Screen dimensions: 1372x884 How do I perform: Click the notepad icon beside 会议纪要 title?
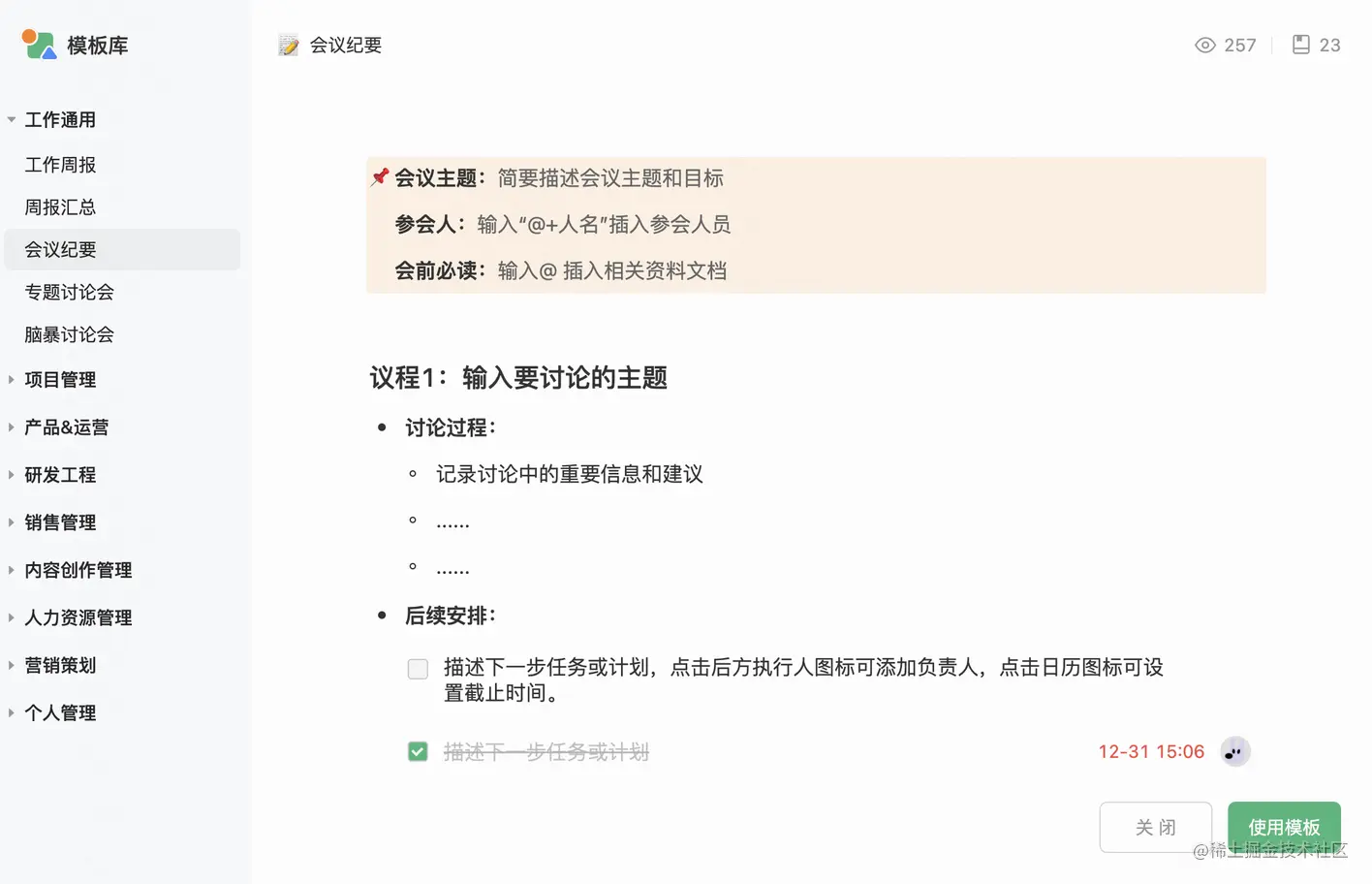pos(289,46)
